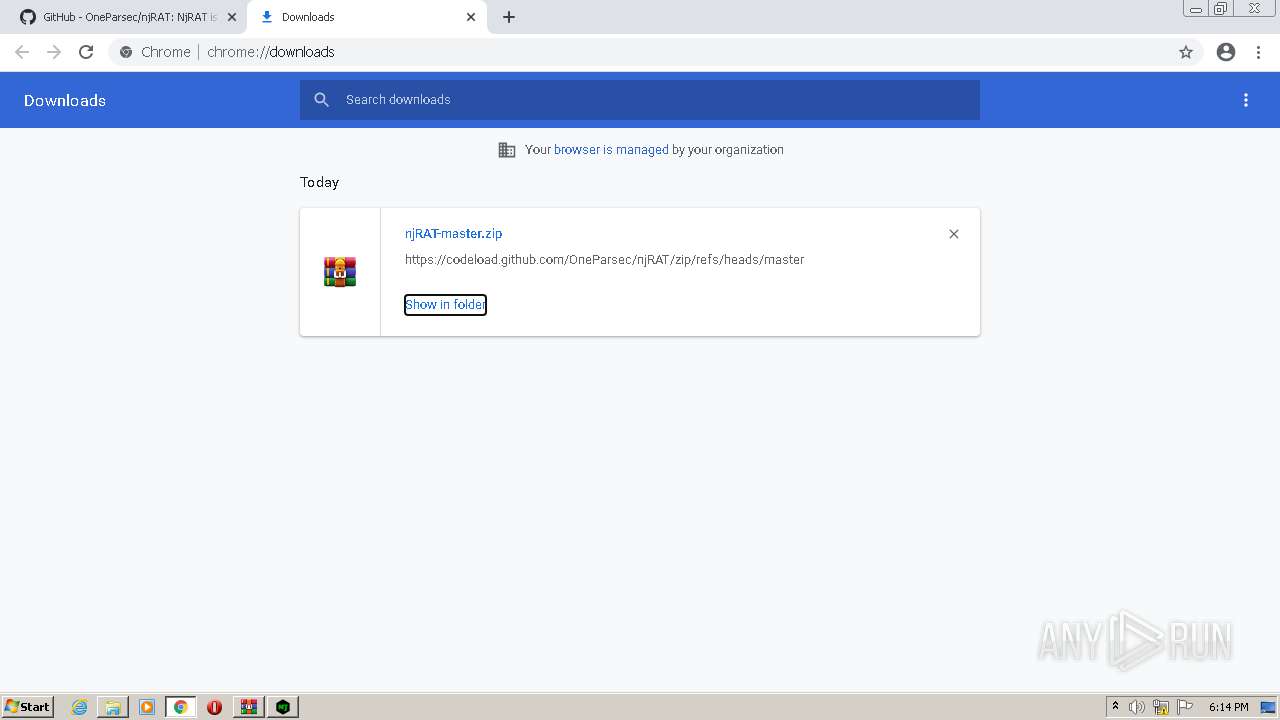Image resolution: width=1280 pixels, height=720 pixels.
Task: Go forward with the forward arrow
Action: click(54, 52)
